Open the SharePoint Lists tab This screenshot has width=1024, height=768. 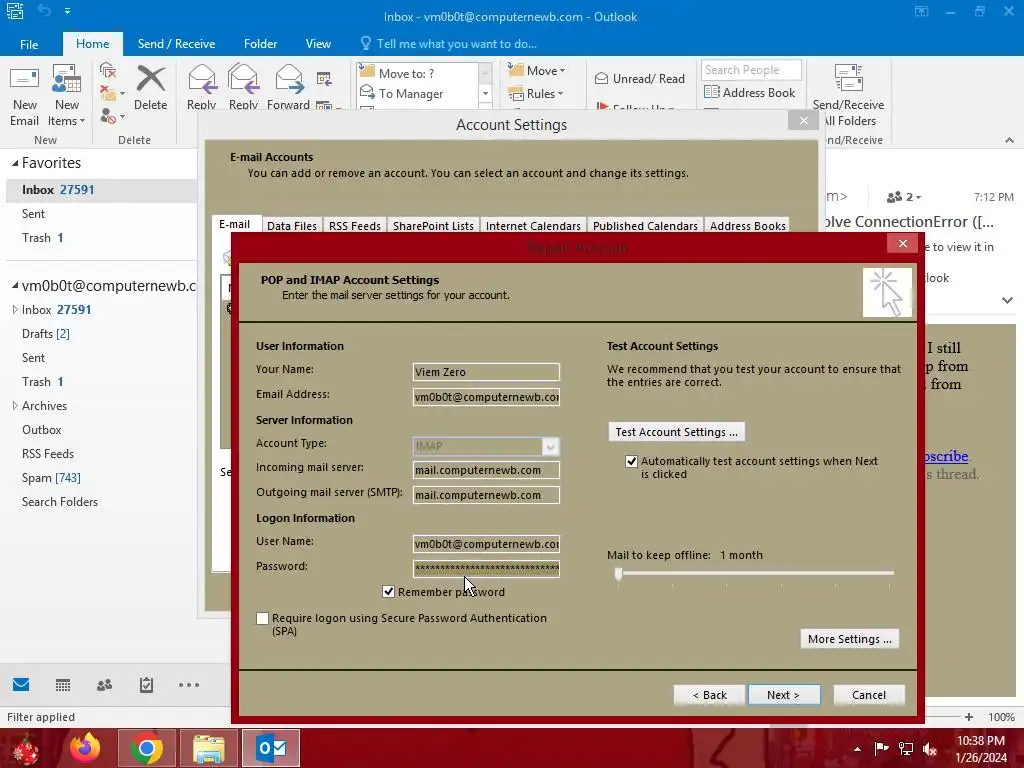click(433, 226)
